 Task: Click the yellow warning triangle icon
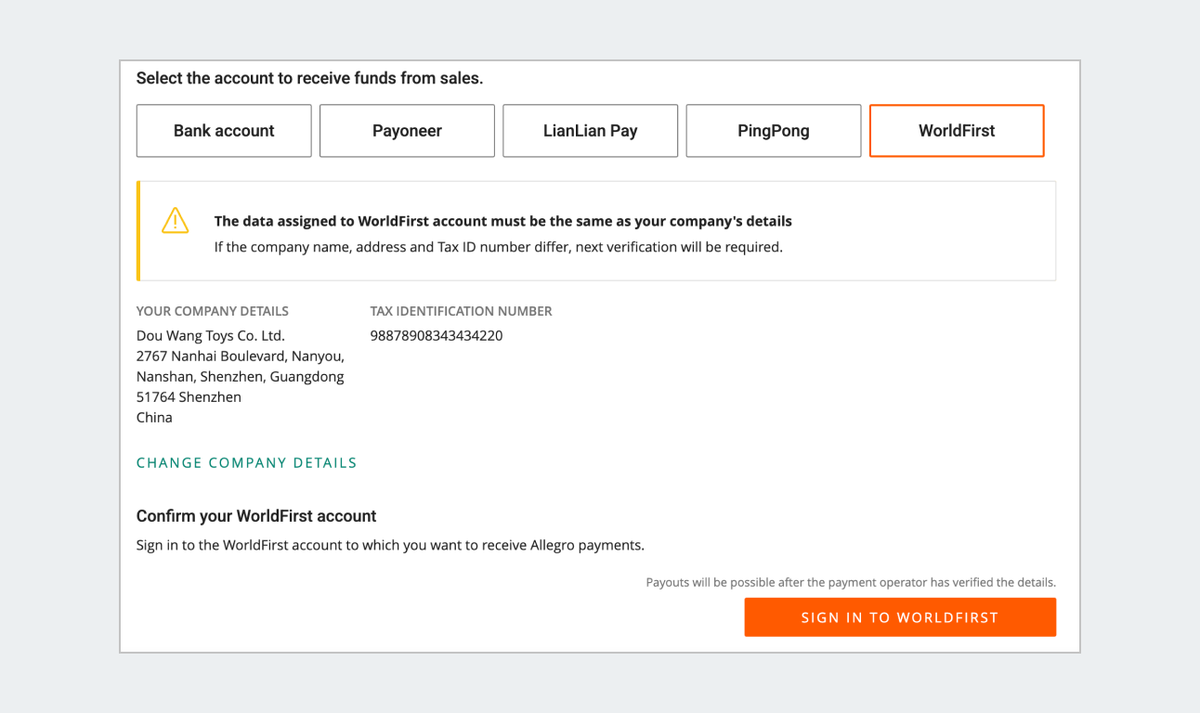tap(175, 220)
